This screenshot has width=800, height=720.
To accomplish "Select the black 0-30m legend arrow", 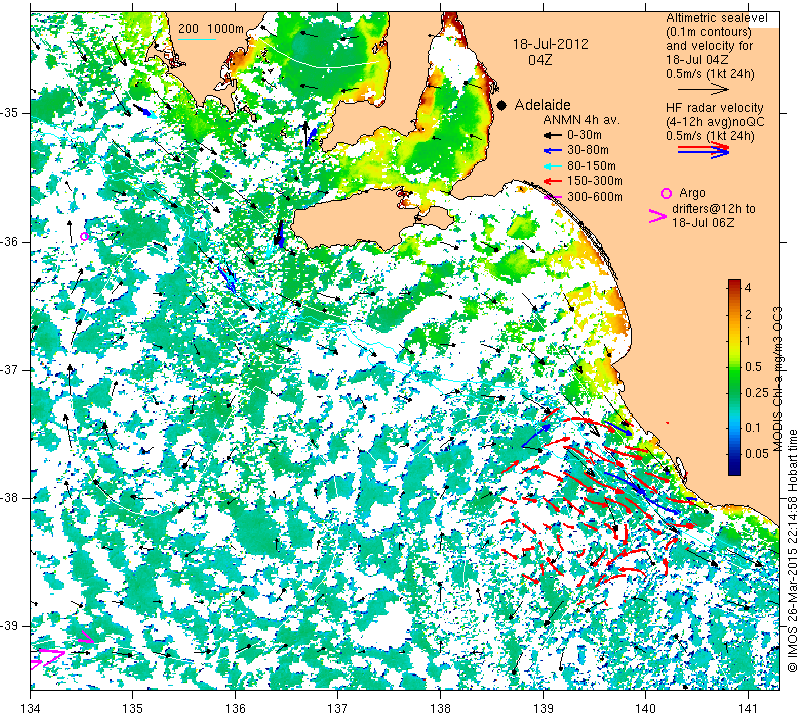I will pyautogui.click(x=552, y=135).
